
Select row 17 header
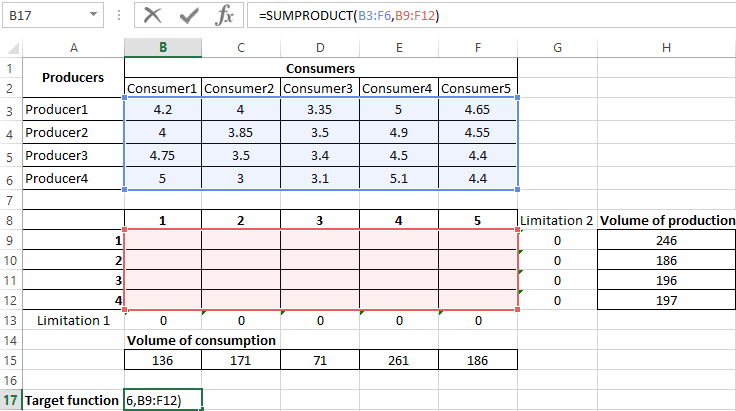(x=11, y=400)
